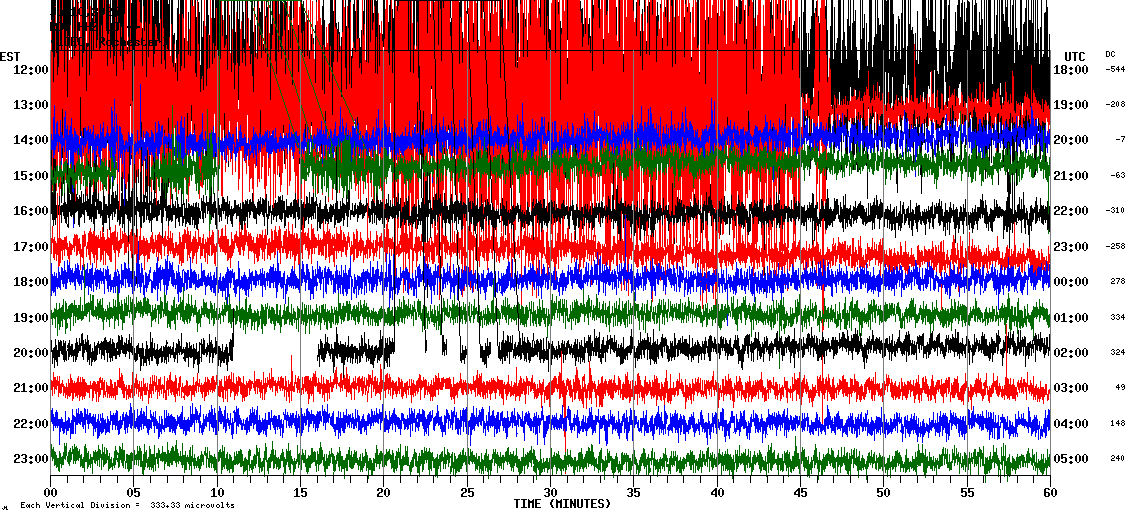1130x519 pixels.
Task: Select the DC offset value 240
Action: [x=1117, y=459]
